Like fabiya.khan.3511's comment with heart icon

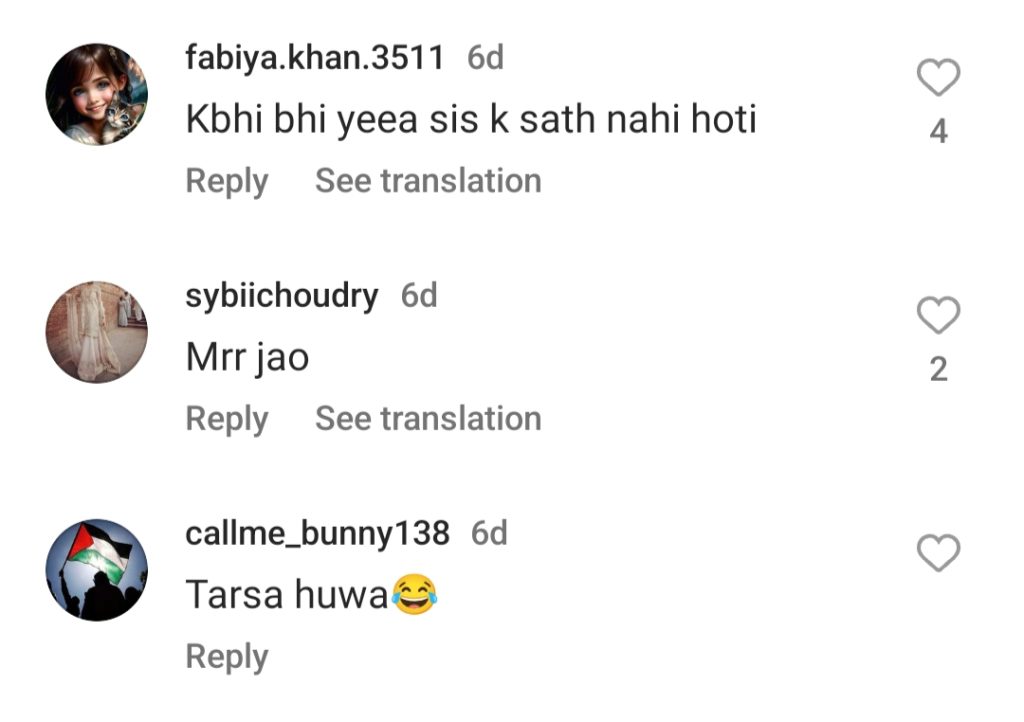click(x=938, y=77)
